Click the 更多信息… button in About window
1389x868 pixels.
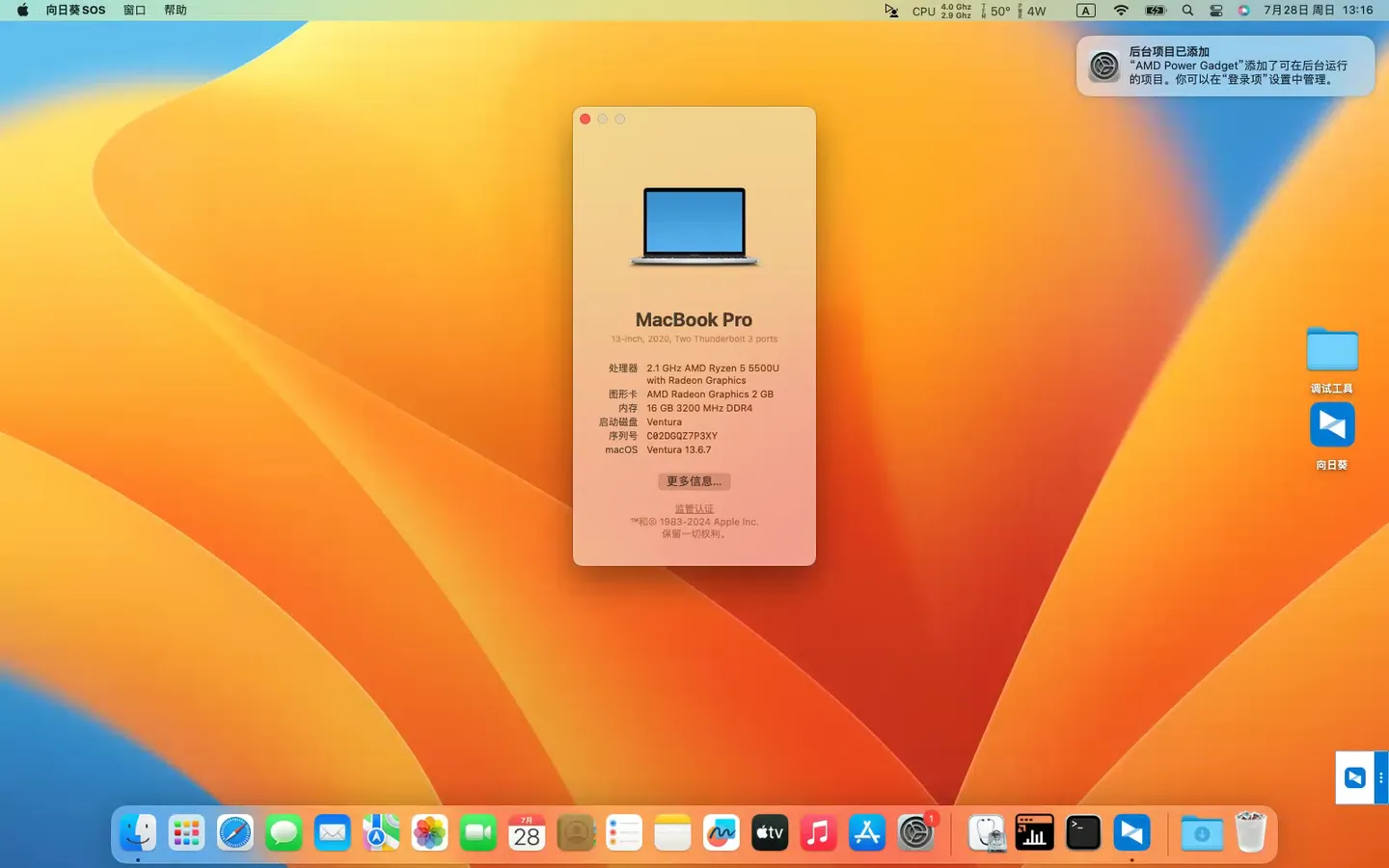[694, 481]
